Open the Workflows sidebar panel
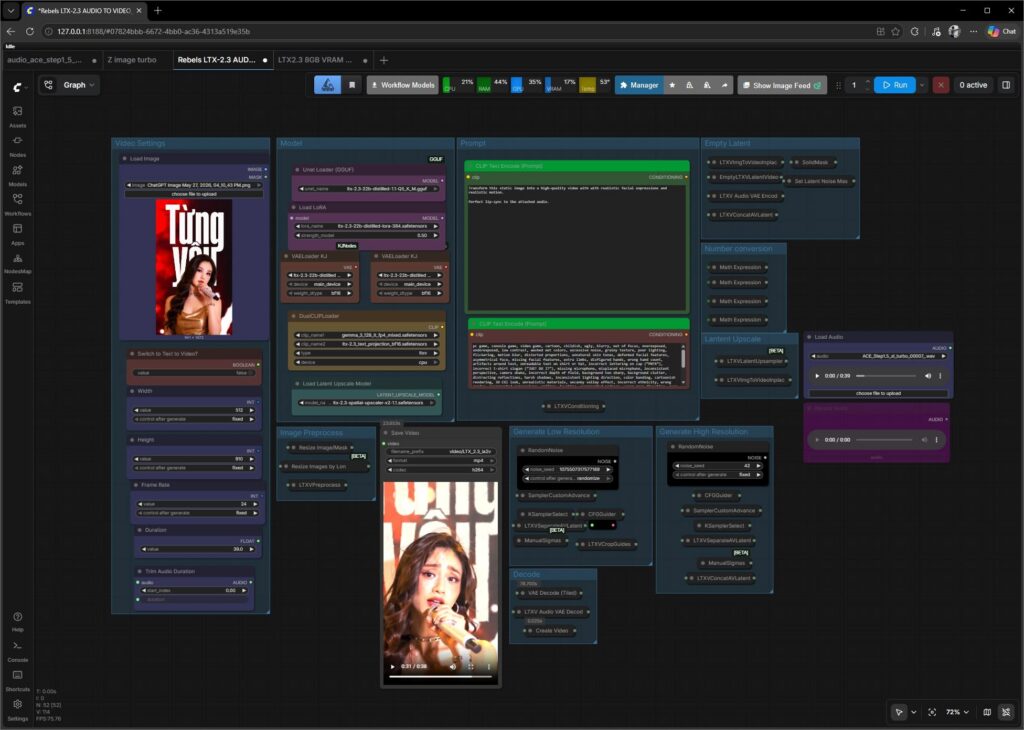 pos(18,204)
